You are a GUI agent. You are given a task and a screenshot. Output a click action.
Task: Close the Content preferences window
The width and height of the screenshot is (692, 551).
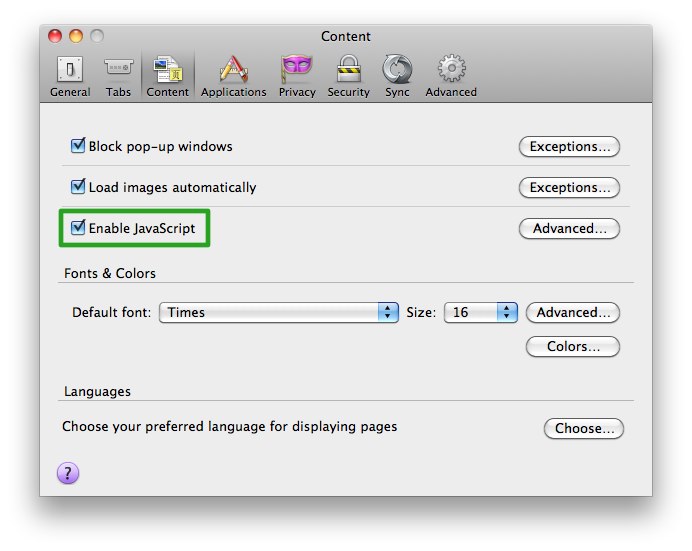tap(55, 36)
